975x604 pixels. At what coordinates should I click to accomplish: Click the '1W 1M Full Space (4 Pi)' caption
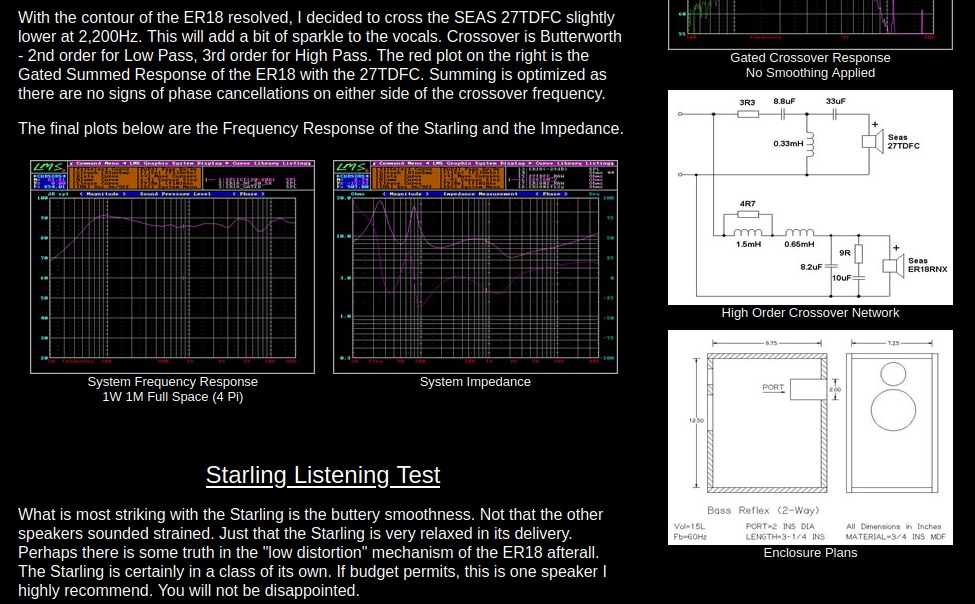[x=172, y=397]
